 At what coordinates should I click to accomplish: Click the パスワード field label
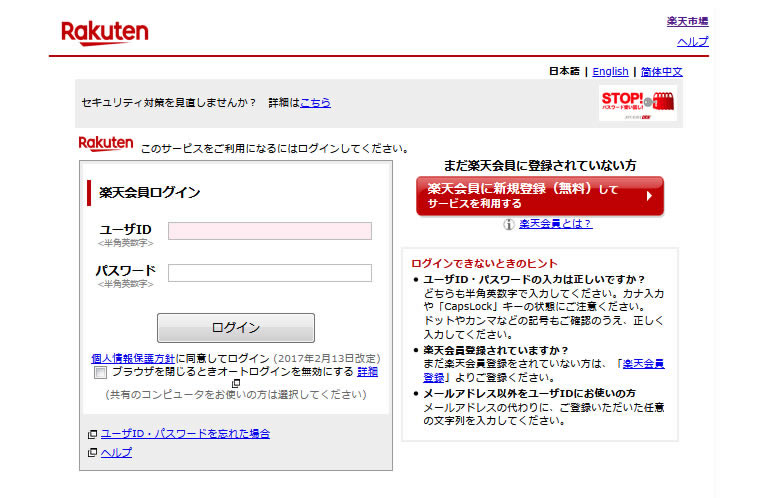[x=125, y=271]
